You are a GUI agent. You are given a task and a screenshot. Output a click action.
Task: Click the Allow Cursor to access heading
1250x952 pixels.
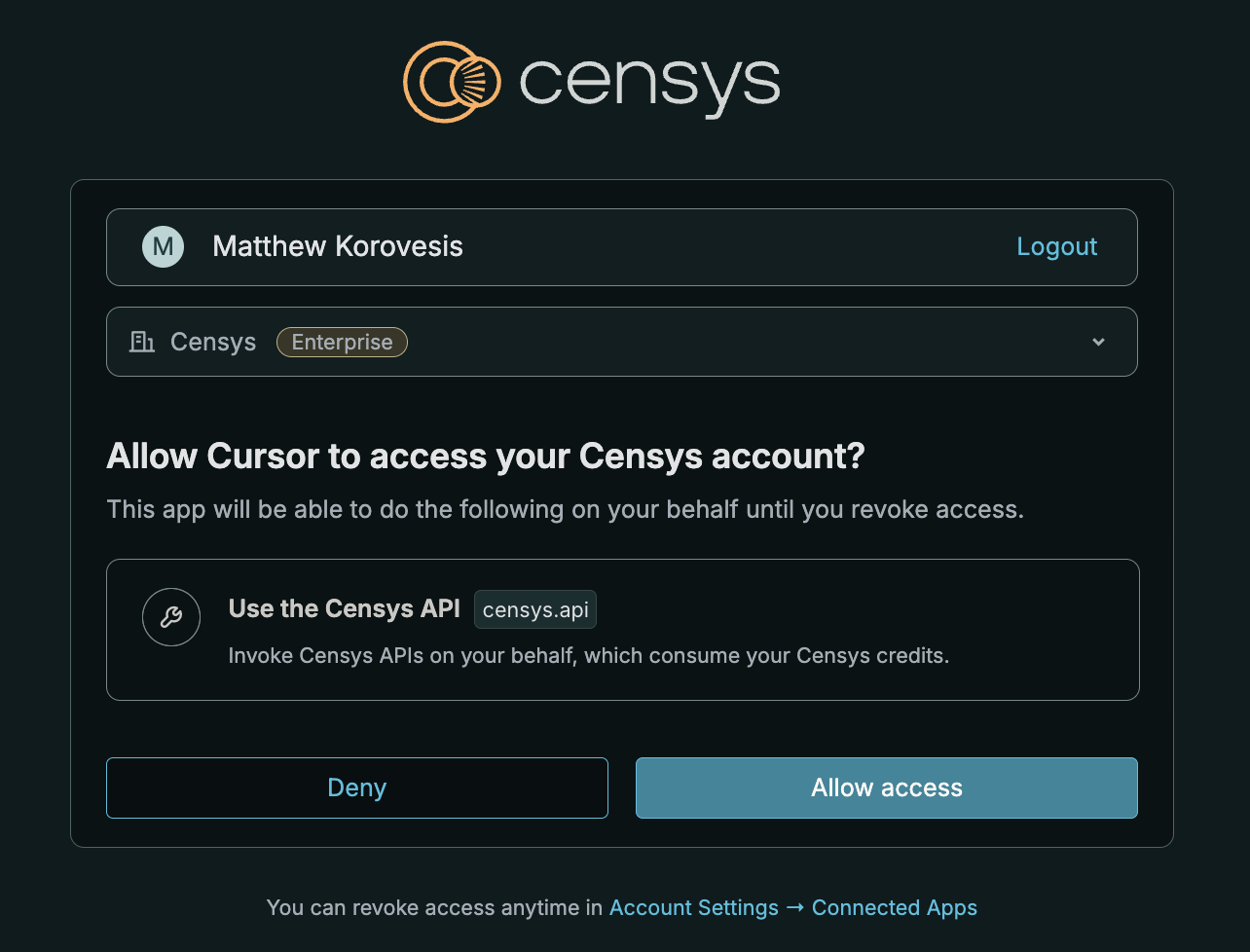[486, 456]
